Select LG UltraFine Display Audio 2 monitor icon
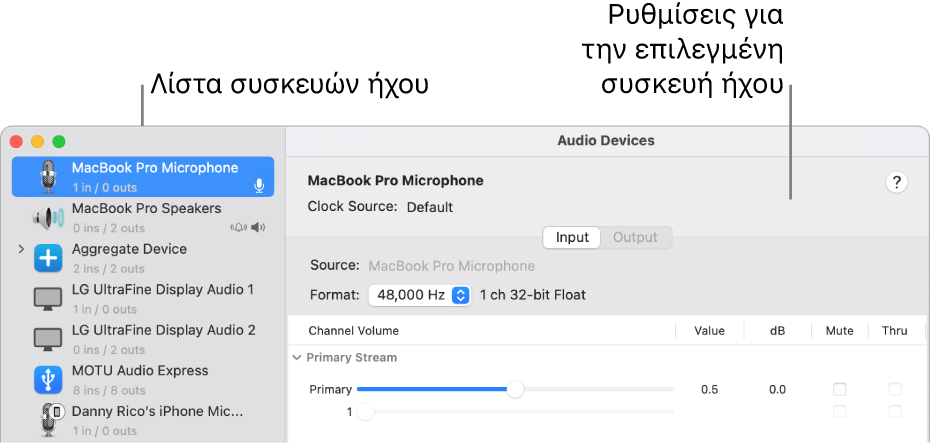The image size is (931, 444). pyautogui.click(x=48, y=339)
